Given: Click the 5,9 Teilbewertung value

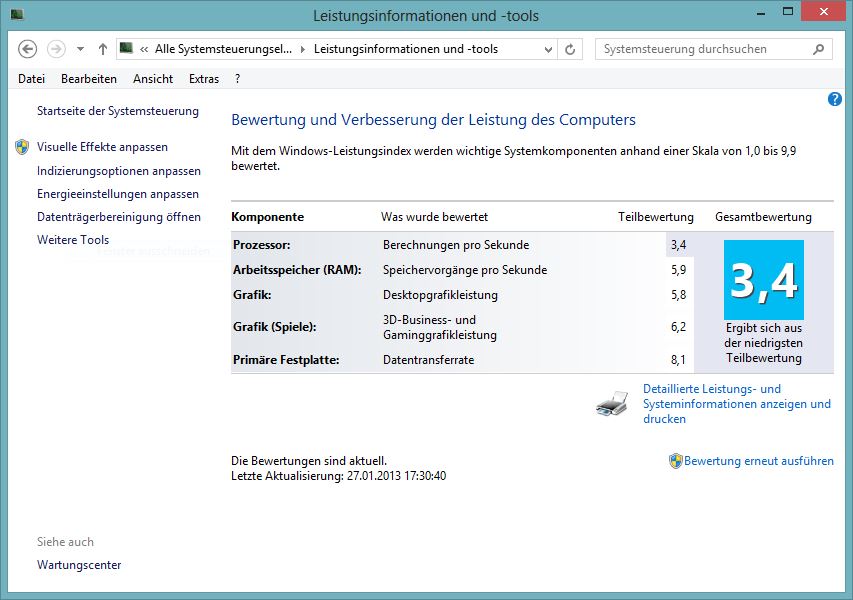Looking at the screenshot, I should 678,270.
